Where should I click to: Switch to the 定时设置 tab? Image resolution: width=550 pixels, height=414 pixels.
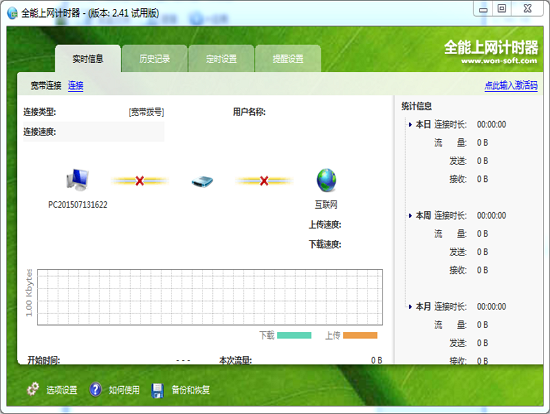[x=221, y=59]
